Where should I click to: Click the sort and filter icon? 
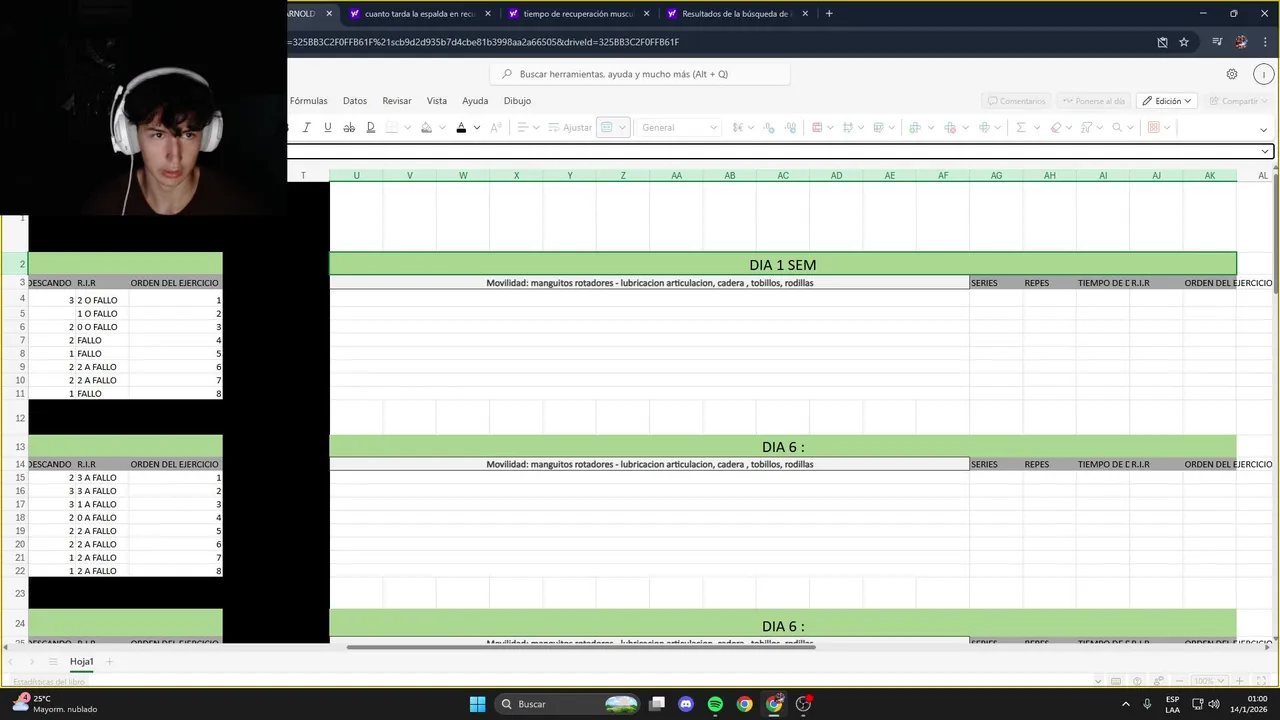1087,128
